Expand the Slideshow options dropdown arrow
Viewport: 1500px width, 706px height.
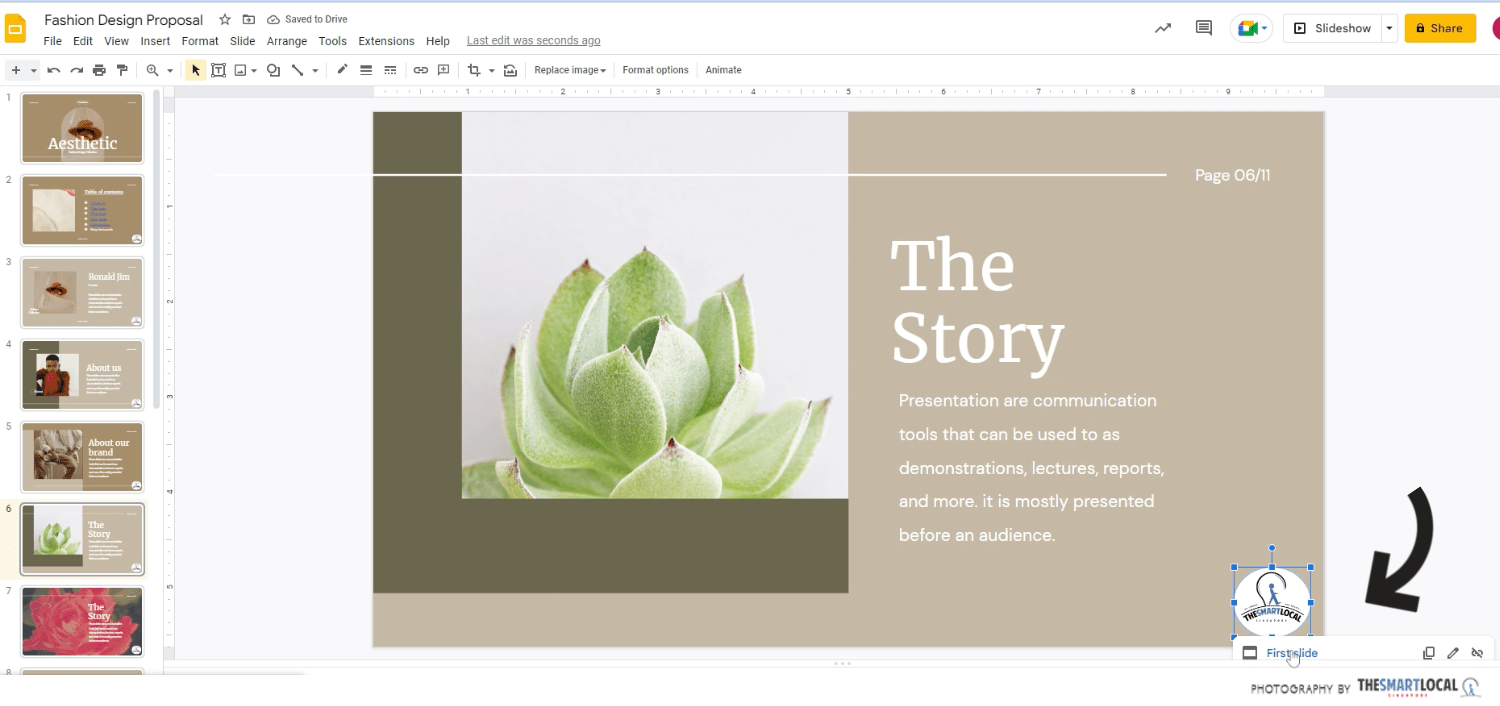click(1389, 28)
